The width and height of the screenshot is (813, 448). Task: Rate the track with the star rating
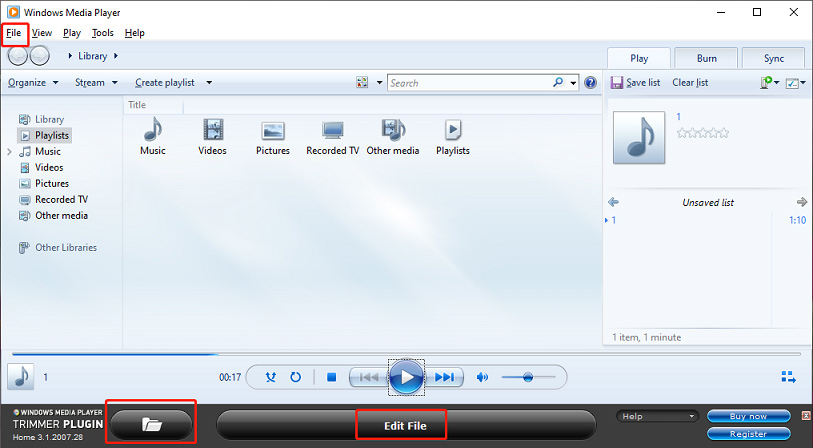click(703, 133)
